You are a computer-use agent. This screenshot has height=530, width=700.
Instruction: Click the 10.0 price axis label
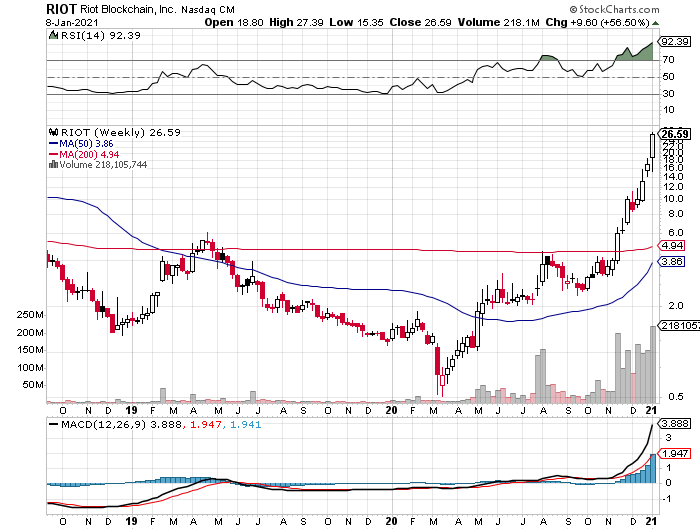click(673, 199)
